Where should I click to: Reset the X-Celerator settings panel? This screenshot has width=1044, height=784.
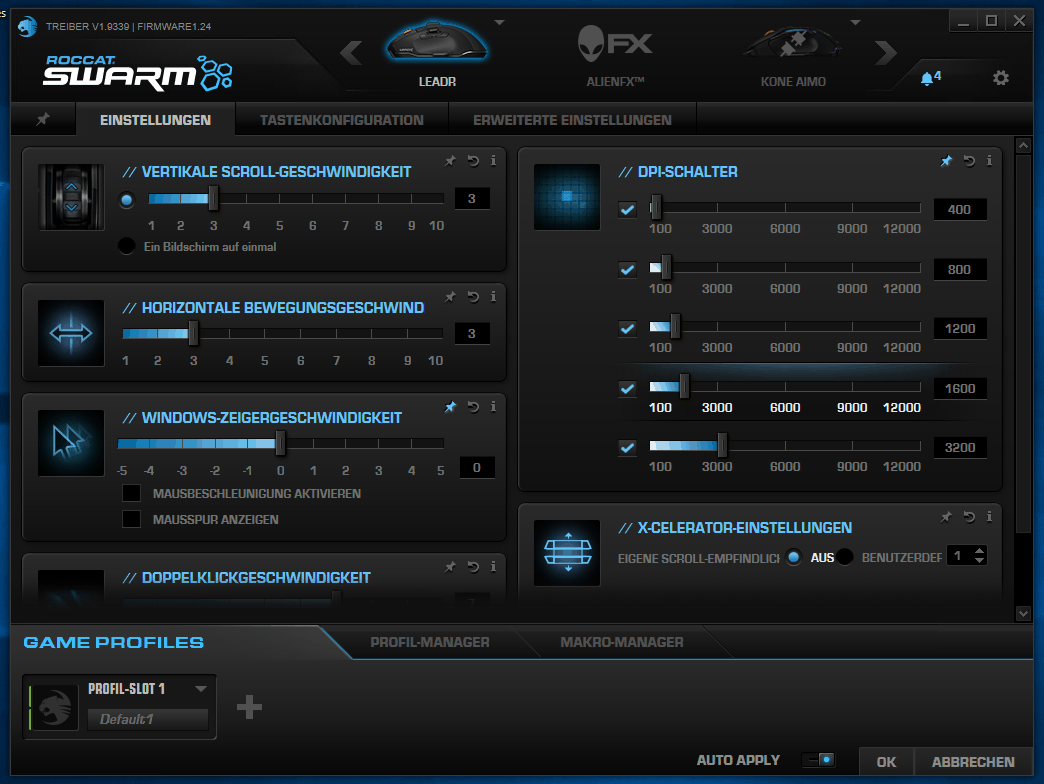point(969,516)
